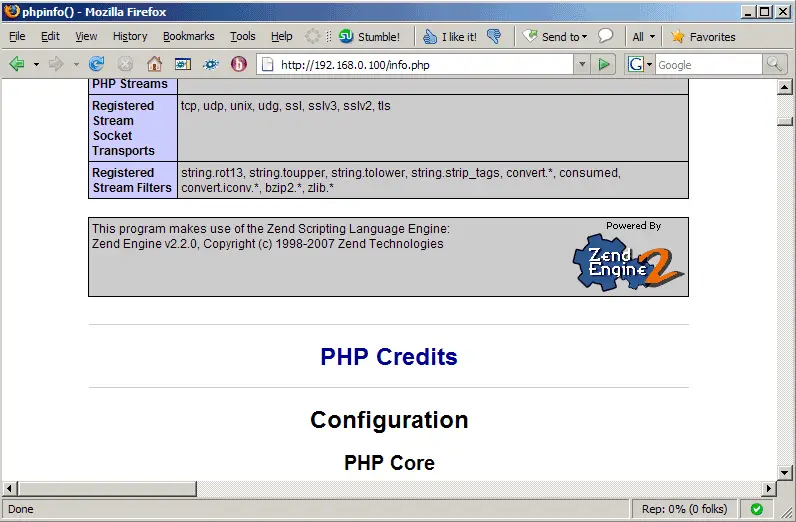Click the green Go arrow button
This screenshot has width=796, height=522.
pos(604,64)
